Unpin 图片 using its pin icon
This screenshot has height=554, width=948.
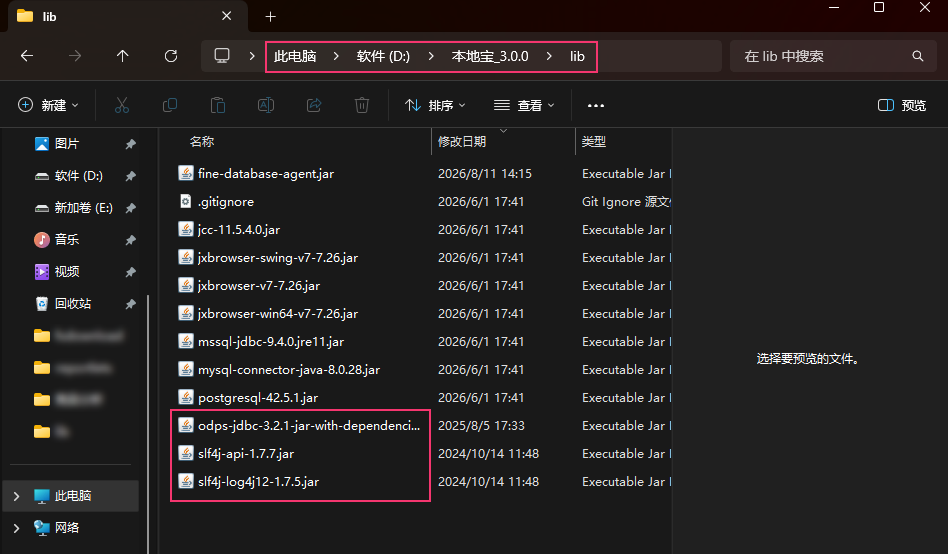click(x=130, y=144)
